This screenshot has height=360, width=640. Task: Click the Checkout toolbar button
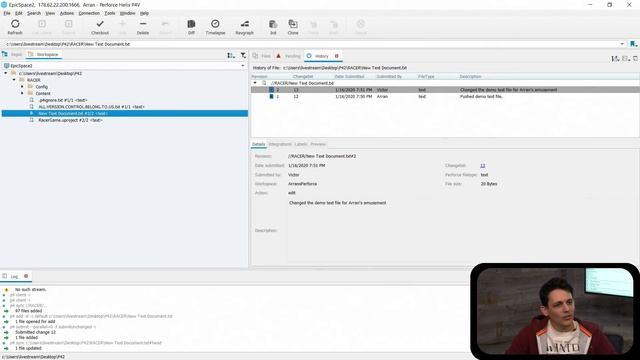[100, 27]
